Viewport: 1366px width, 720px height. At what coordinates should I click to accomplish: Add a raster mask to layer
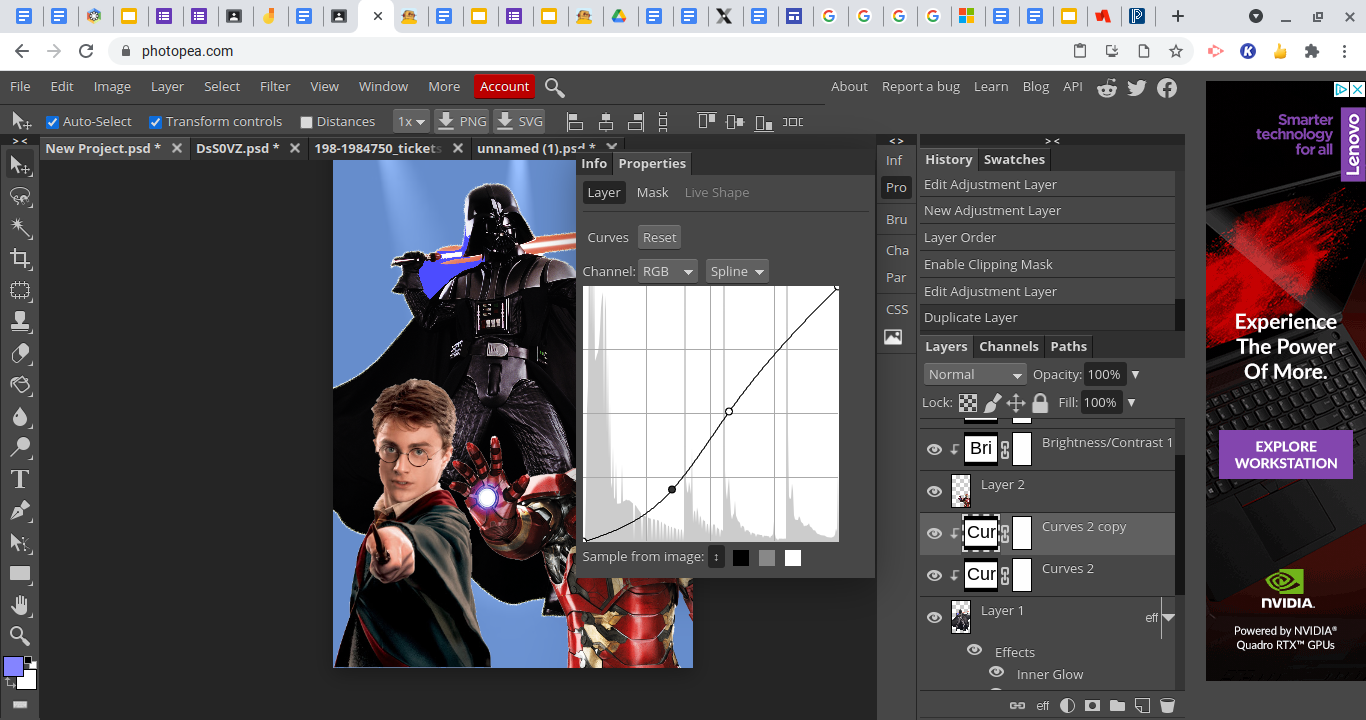(1092, 705)
